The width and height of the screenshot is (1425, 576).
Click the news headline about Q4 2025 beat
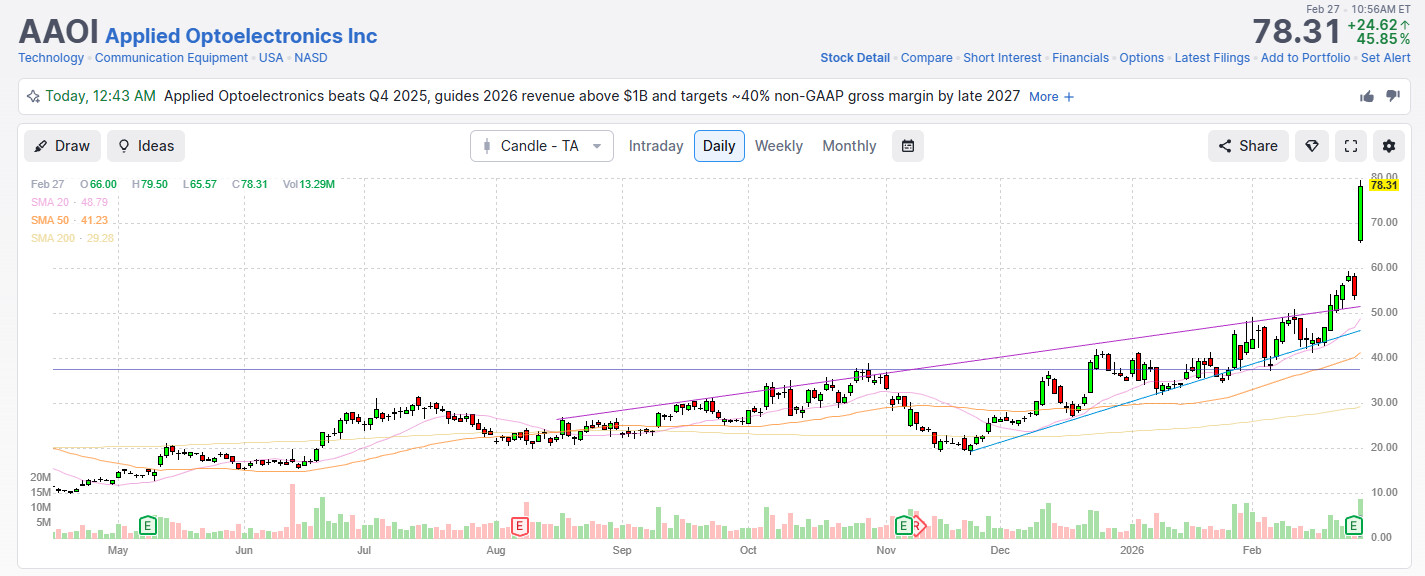click(x=591, y=97)
